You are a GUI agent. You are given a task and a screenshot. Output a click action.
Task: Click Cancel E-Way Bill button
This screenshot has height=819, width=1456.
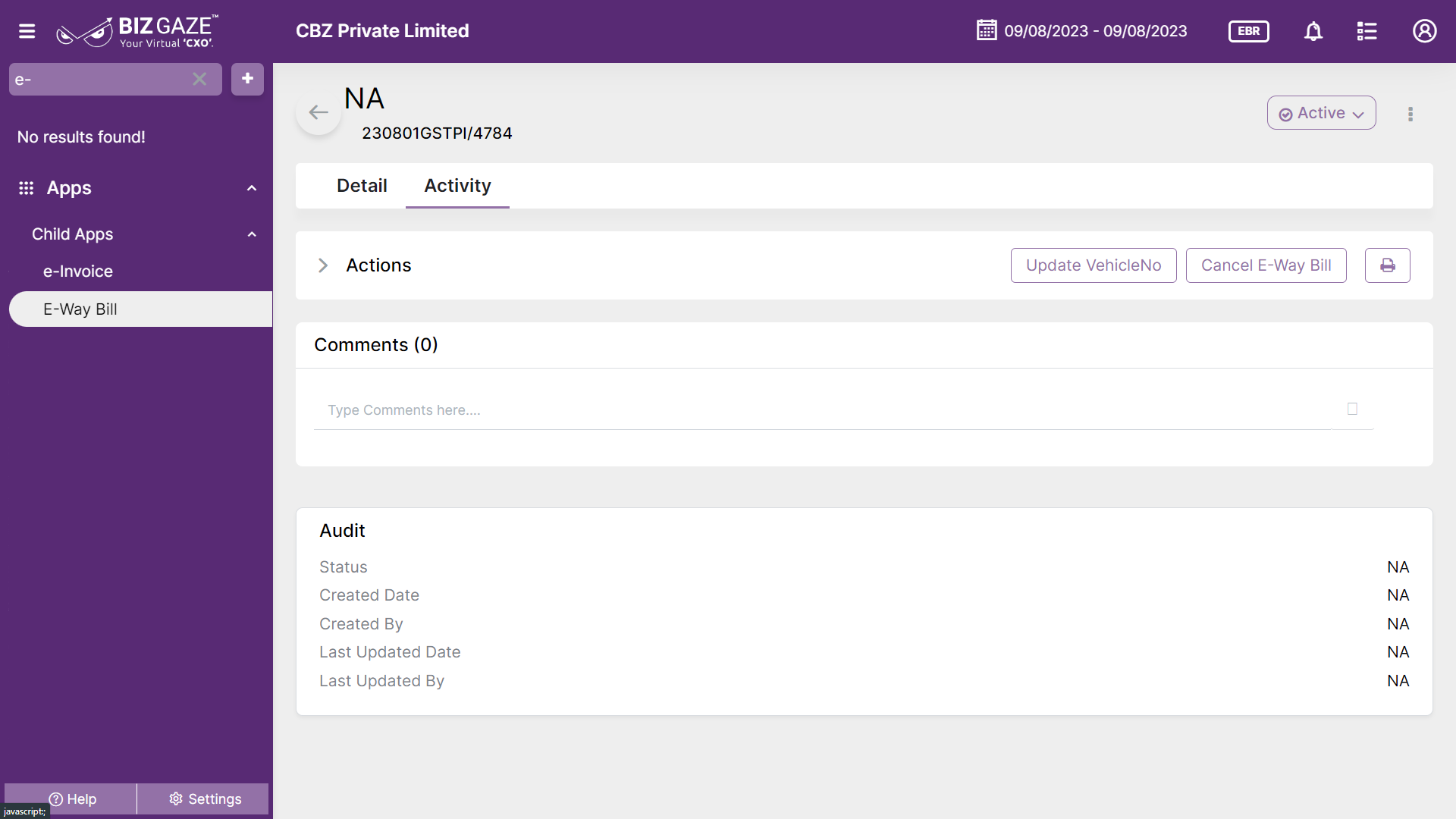pos(1266,265)
